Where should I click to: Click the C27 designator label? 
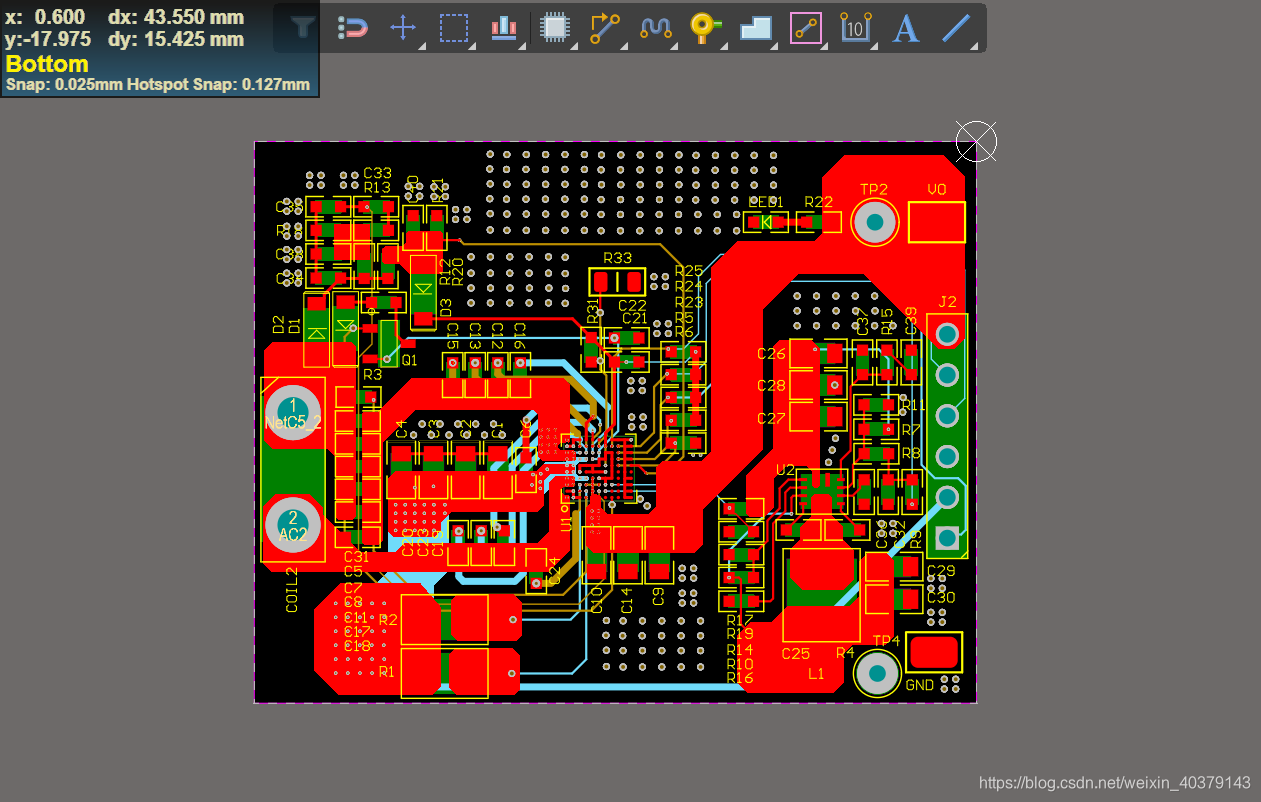click(x=771, y=419)
